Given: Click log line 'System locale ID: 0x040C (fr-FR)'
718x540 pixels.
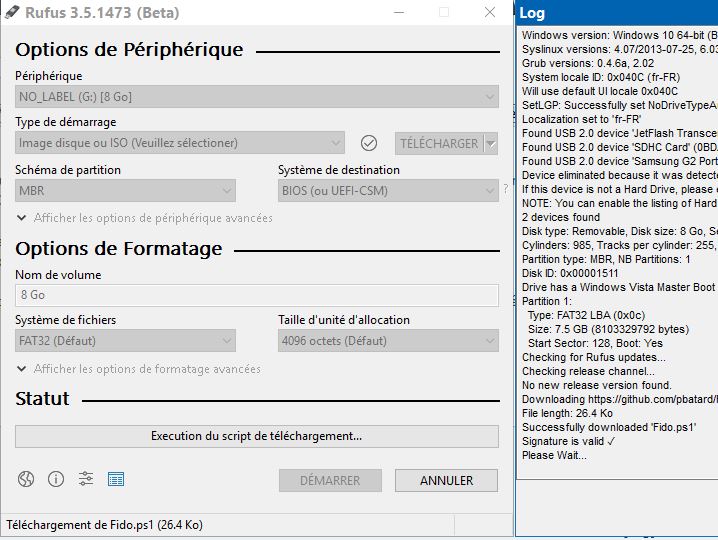Looking at the screenshot, I should point(601,77).
